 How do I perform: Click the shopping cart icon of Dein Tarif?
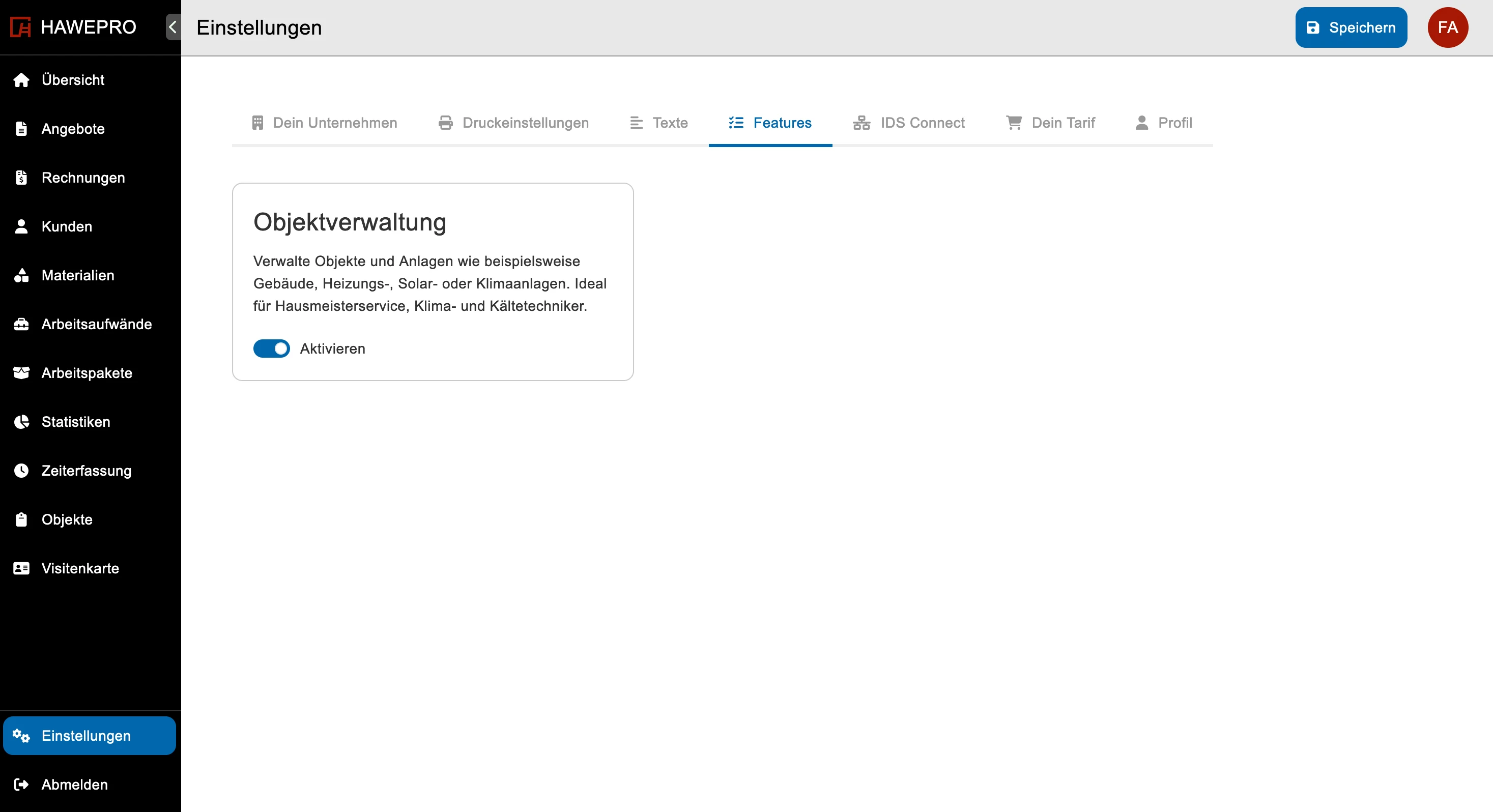pos(1014,123)
